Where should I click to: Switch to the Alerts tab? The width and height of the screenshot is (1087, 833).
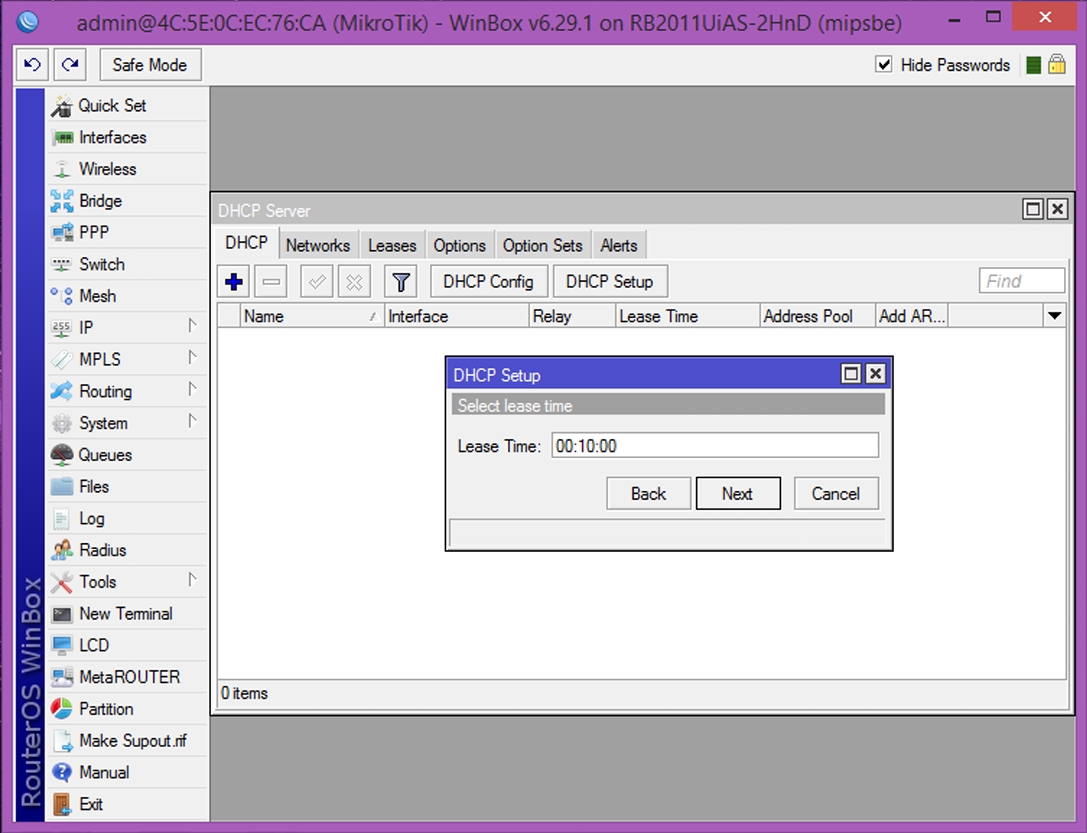(x=619, y=245)
